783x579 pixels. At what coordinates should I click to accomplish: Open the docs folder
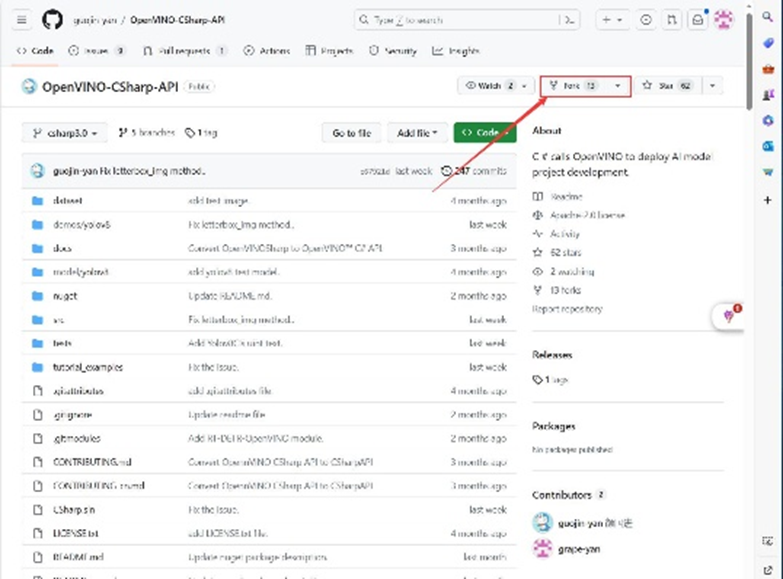coord(62,248)
